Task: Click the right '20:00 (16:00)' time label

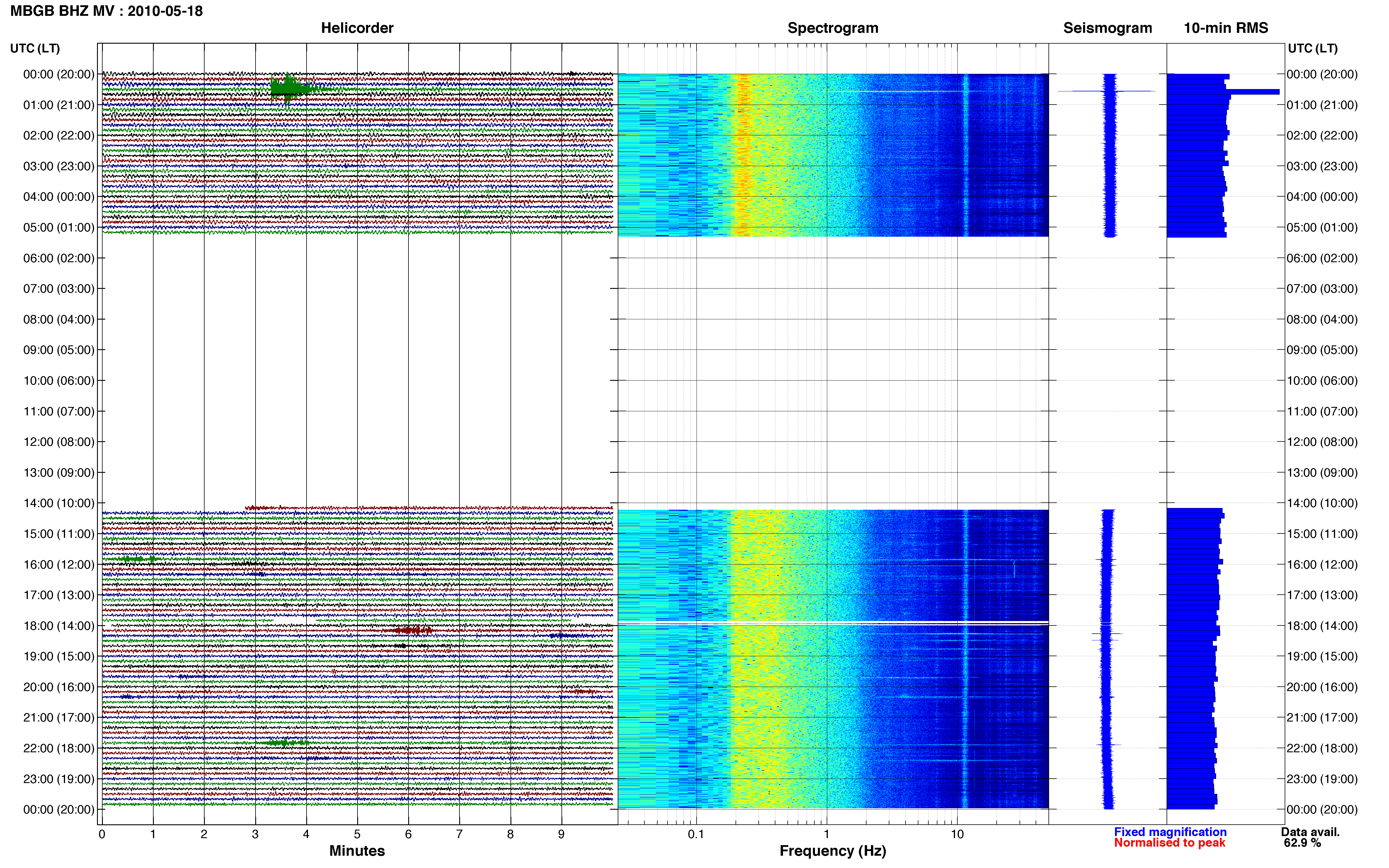Action: (1322, 687)
